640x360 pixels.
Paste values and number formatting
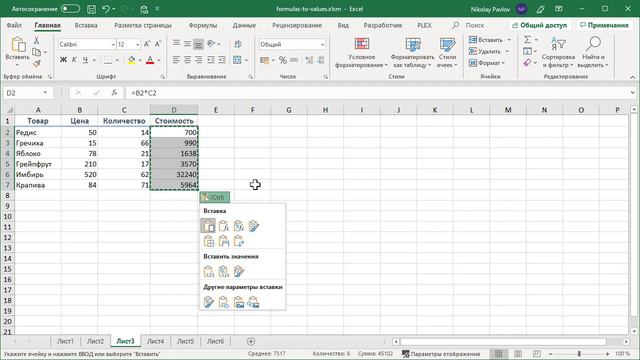(x=224, y=271)
